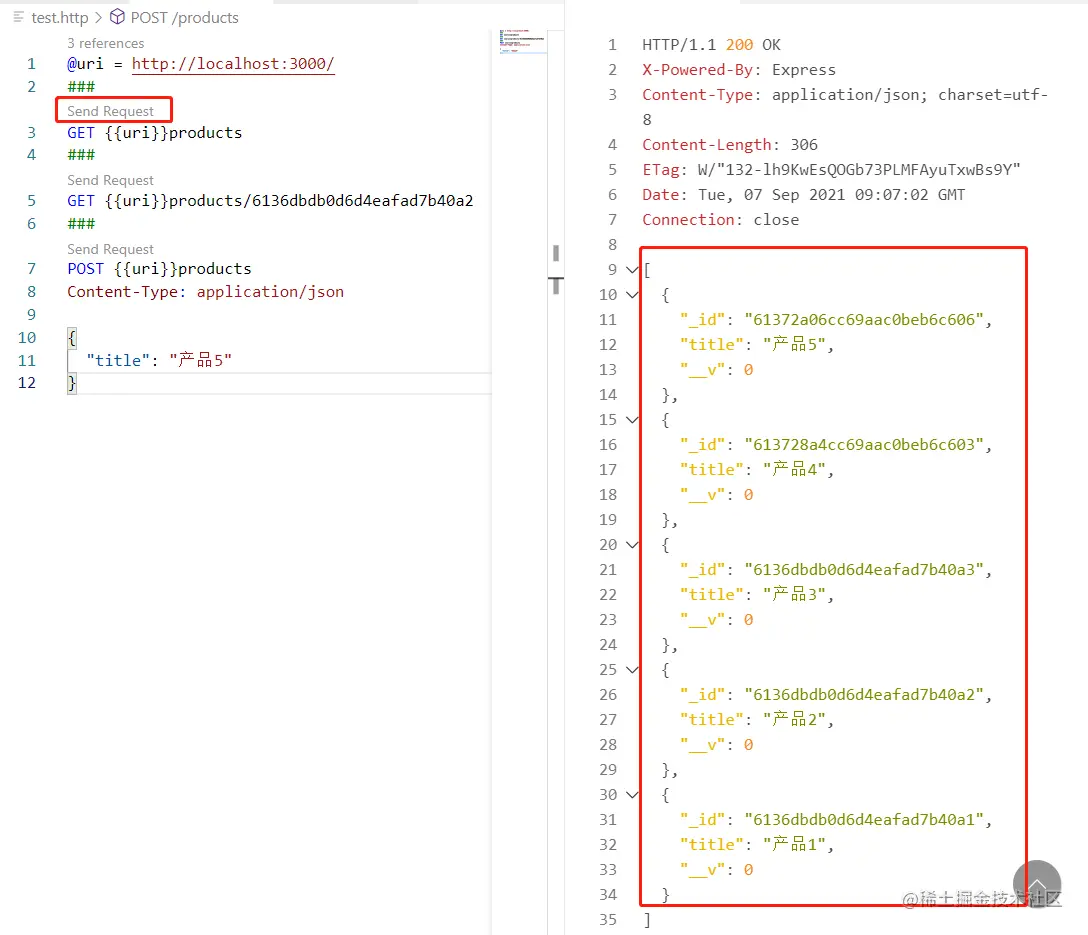Click the Date response header line
This screenshot has height=935, width=1088.
point(804,195)
